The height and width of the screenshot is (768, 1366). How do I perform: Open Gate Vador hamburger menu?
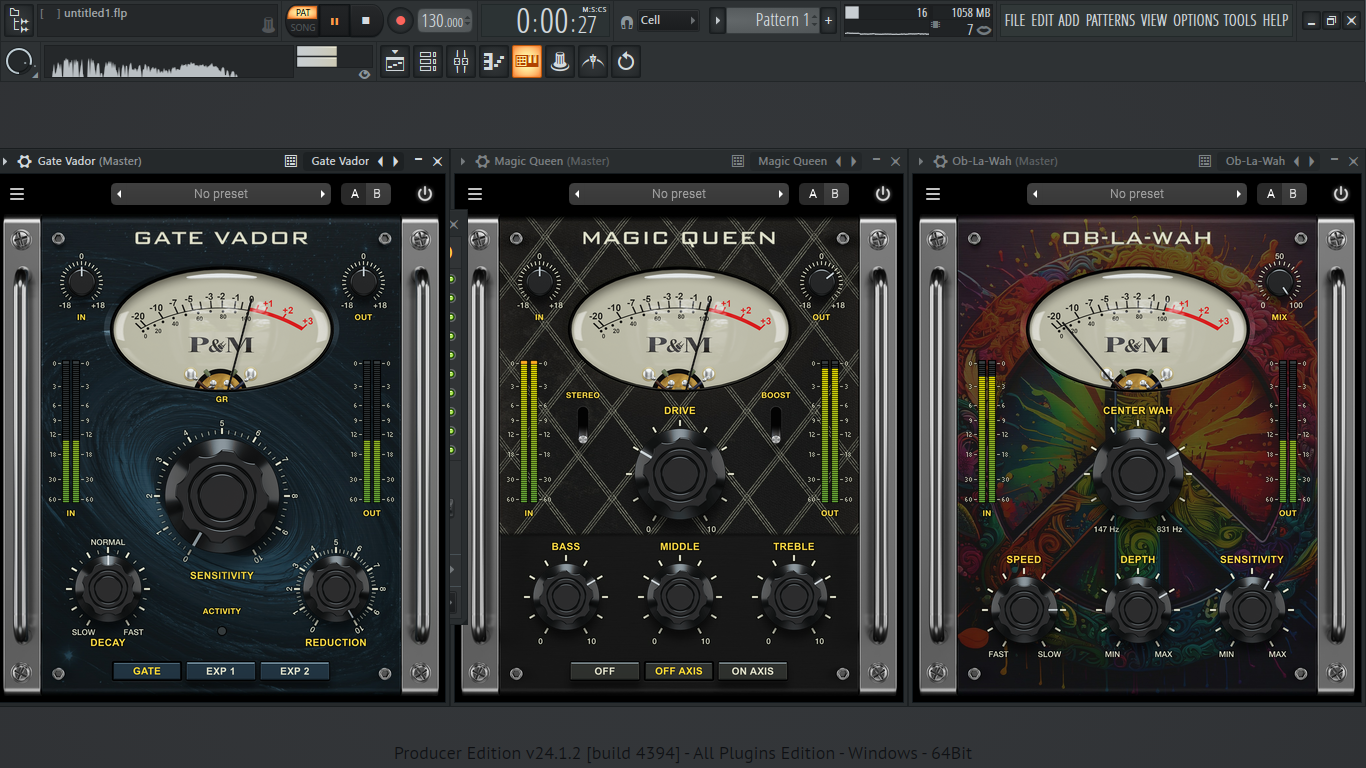(17, 194)
